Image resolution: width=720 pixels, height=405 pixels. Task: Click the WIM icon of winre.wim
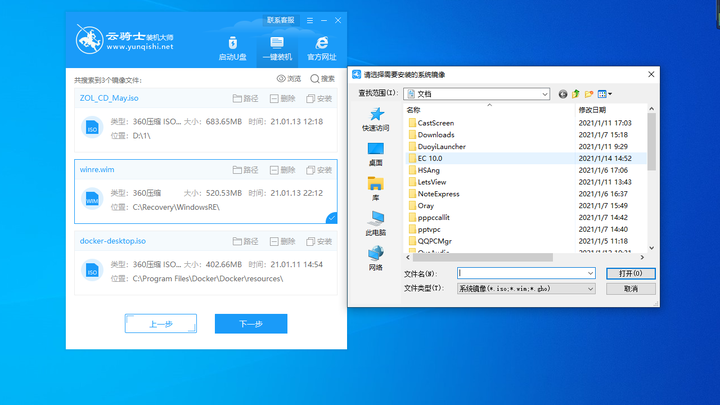[x=92, y=199]
